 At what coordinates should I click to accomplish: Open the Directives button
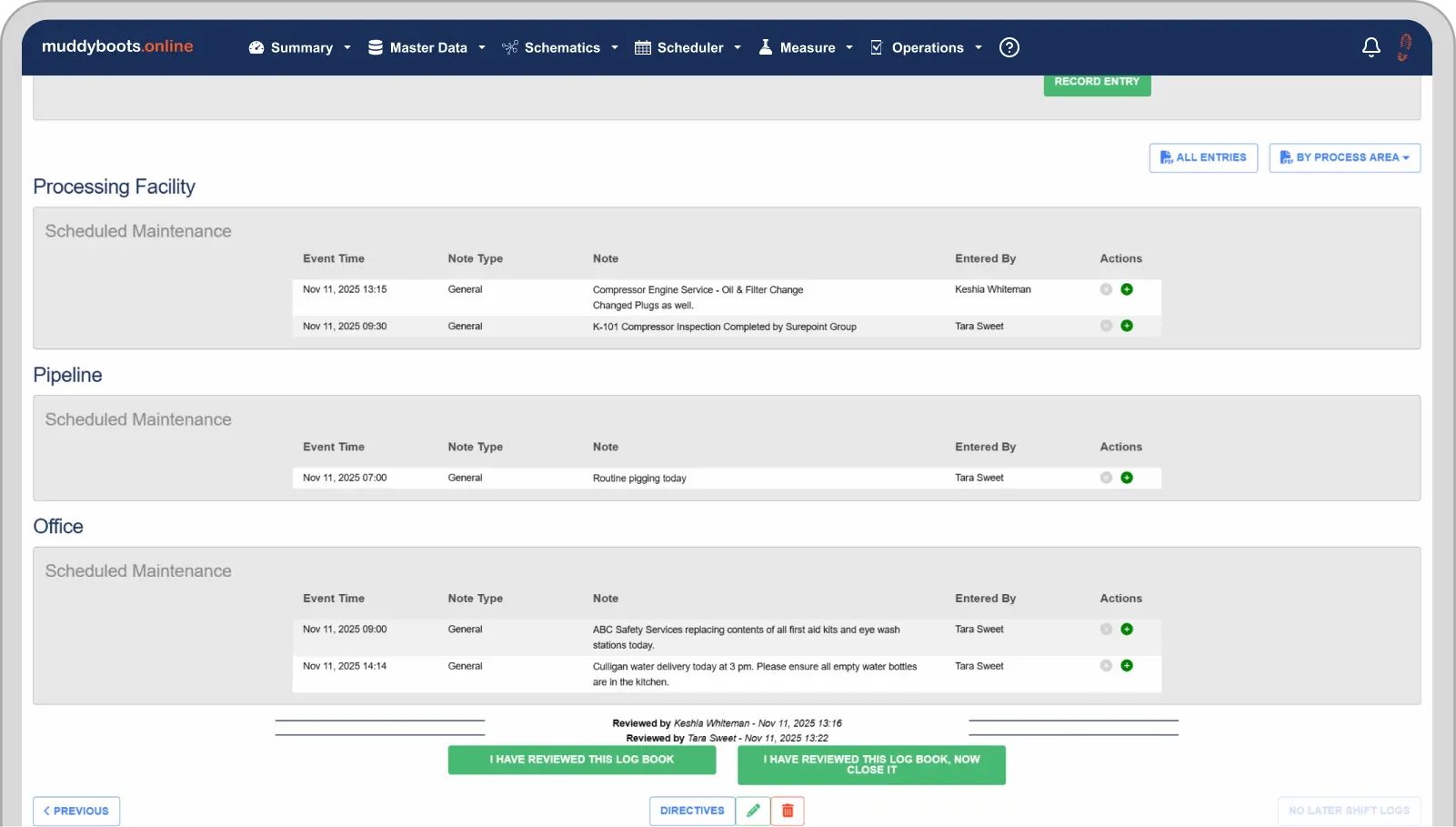pyautogui.click(x=692, y=811)
